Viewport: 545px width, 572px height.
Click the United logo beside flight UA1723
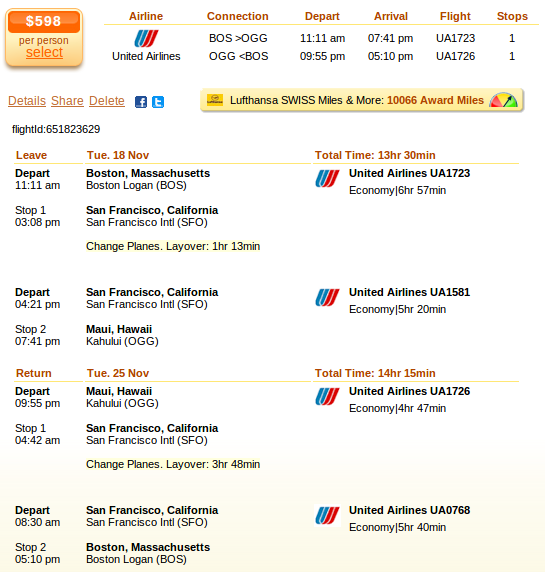[328, 179]
